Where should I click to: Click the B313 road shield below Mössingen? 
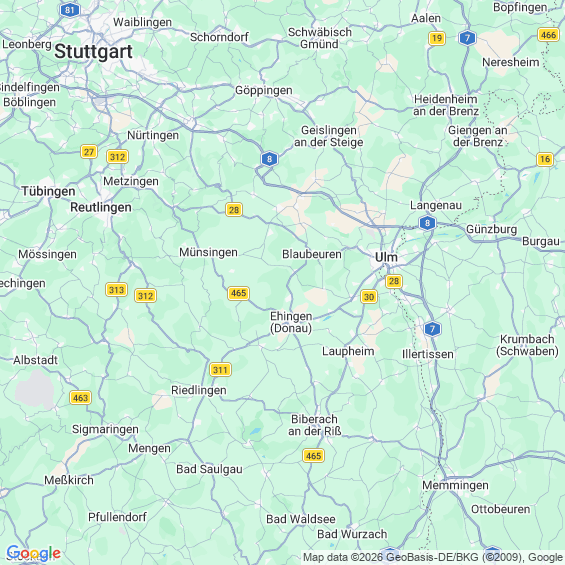click(116, 290)
